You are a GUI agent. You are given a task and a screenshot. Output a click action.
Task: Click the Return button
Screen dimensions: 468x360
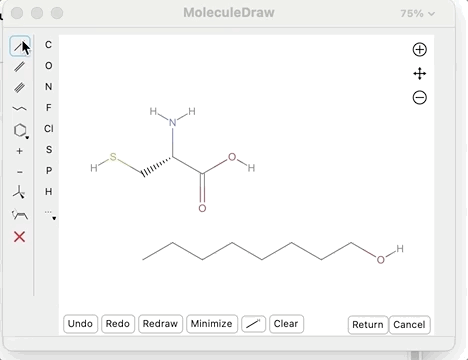click(368, 325)
